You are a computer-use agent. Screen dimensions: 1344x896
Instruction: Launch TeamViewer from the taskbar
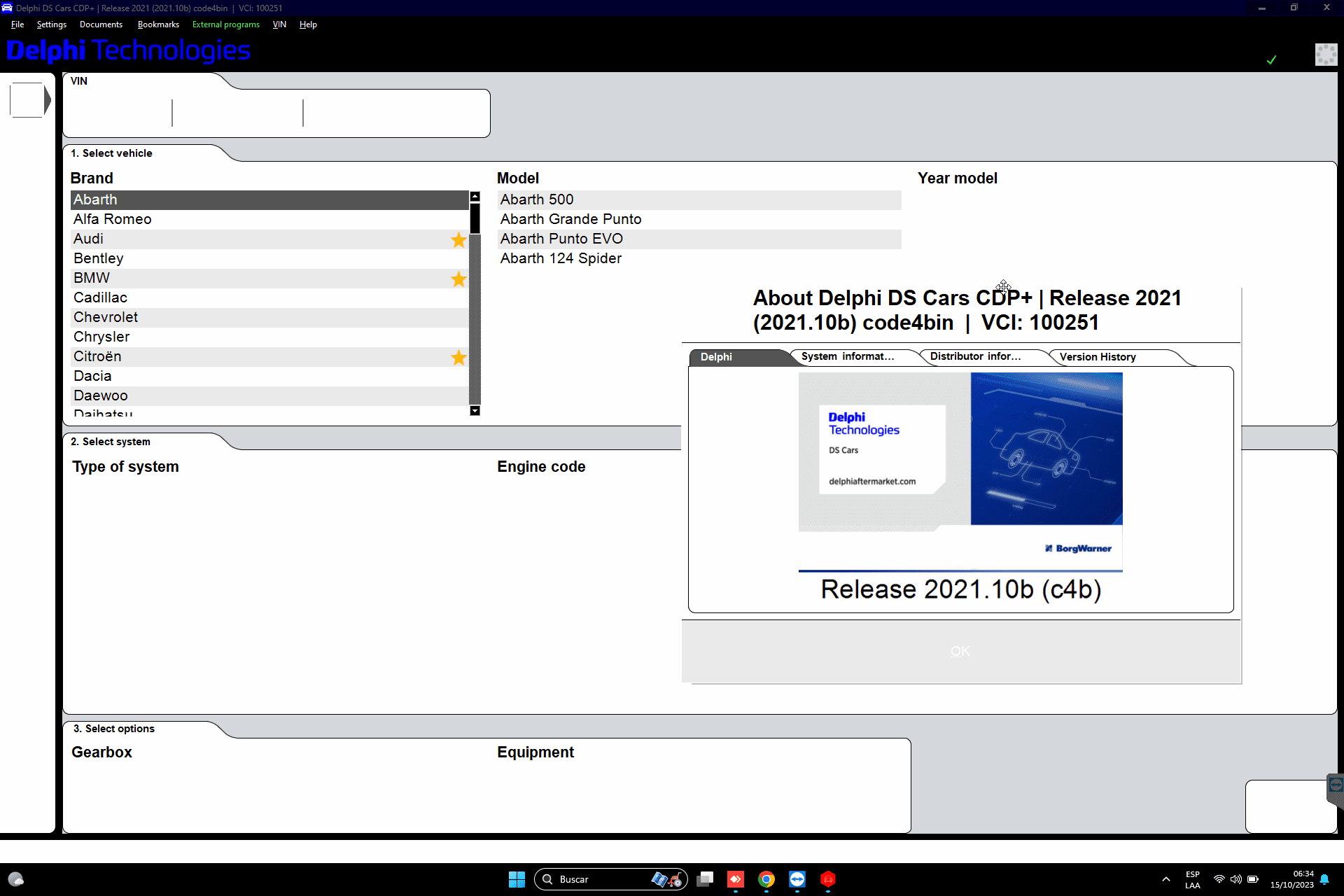point(797,879)
